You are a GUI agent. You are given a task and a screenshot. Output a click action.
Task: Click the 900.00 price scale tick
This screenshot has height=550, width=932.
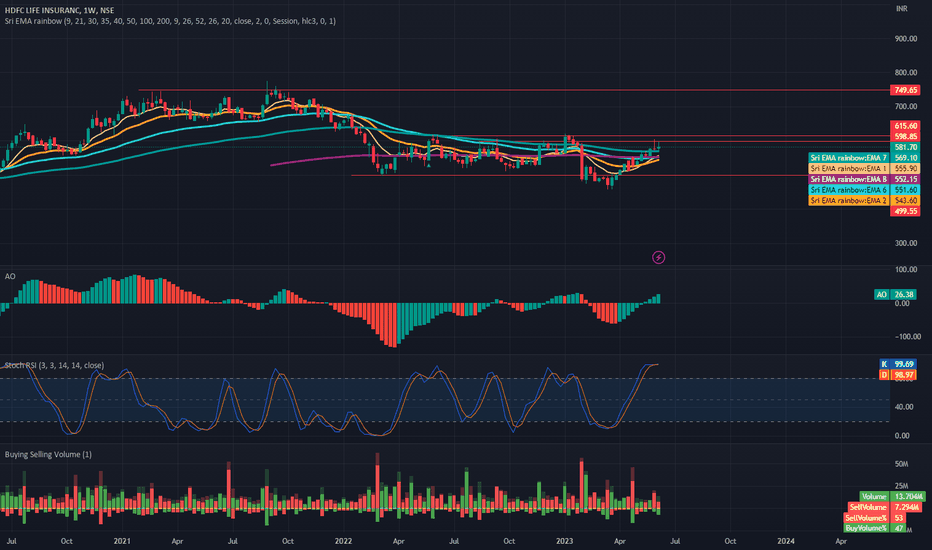click(x=906, y=39)
